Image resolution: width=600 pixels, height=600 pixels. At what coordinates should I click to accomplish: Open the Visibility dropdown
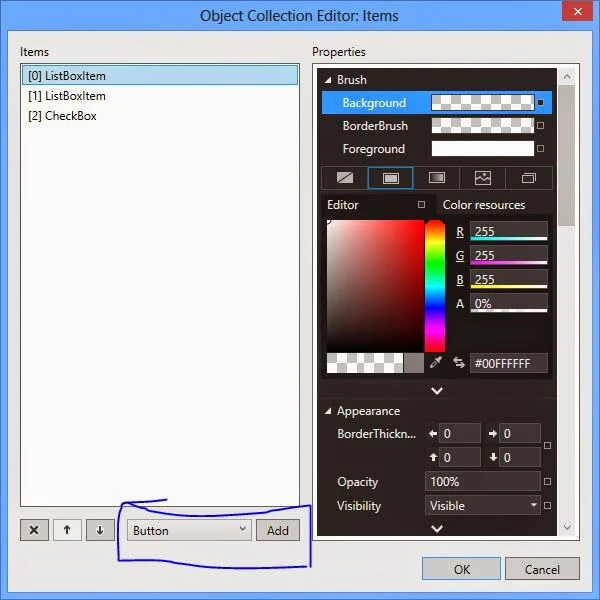click(x=483, y=505)
